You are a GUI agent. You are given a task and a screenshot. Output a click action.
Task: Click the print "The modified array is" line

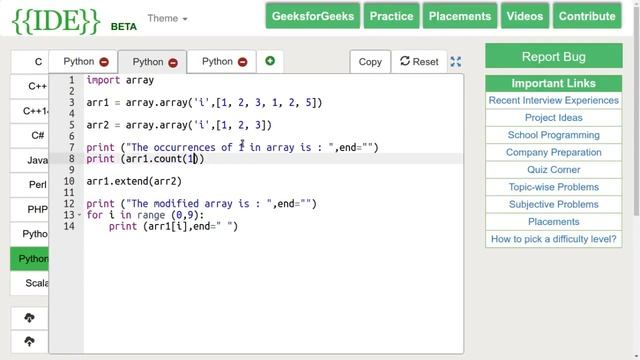[x=201, y=204]
